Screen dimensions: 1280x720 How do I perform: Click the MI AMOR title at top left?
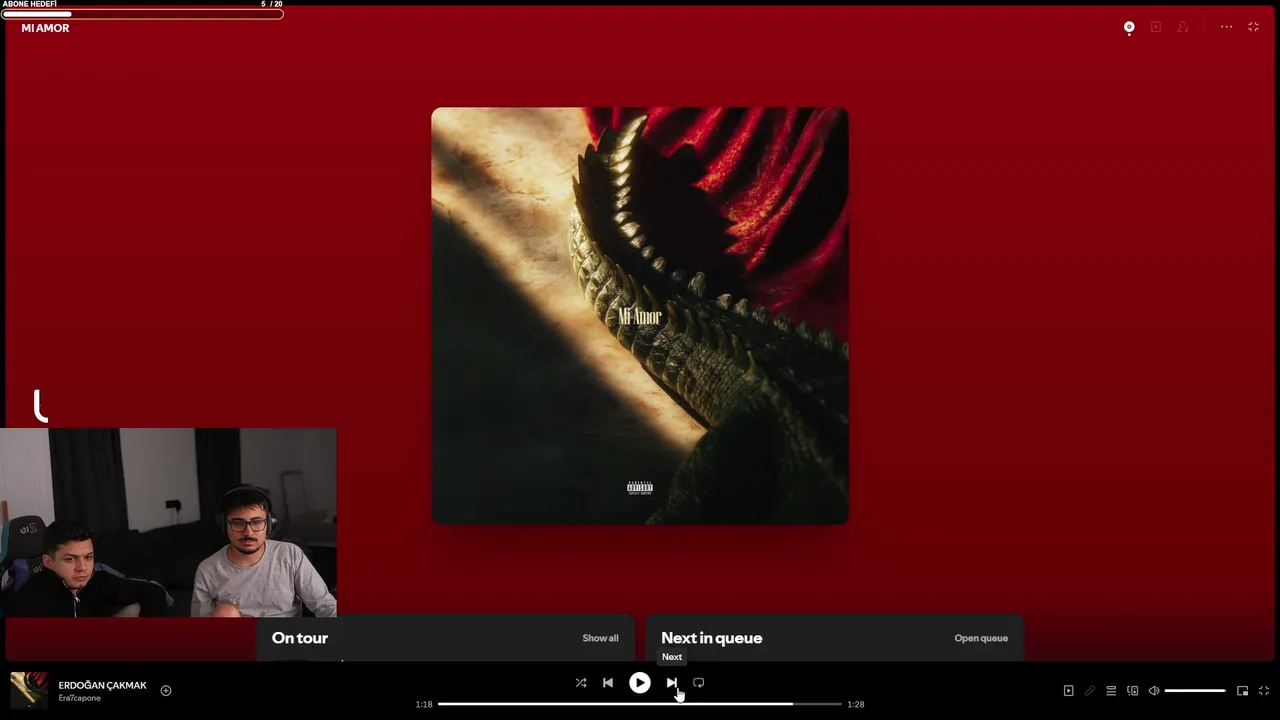point(45,28)
